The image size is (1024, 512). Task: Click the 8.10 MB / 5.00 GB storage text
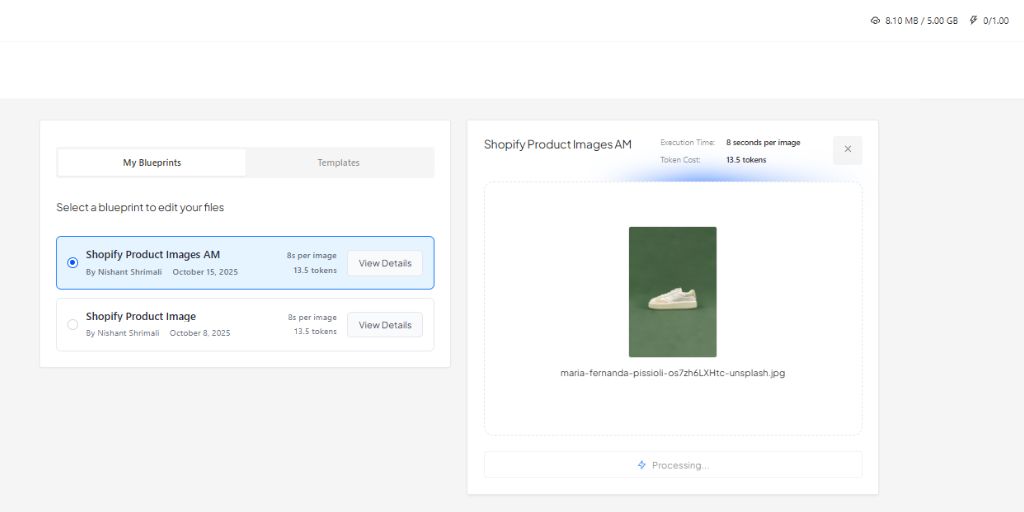(x=921, y=21)
